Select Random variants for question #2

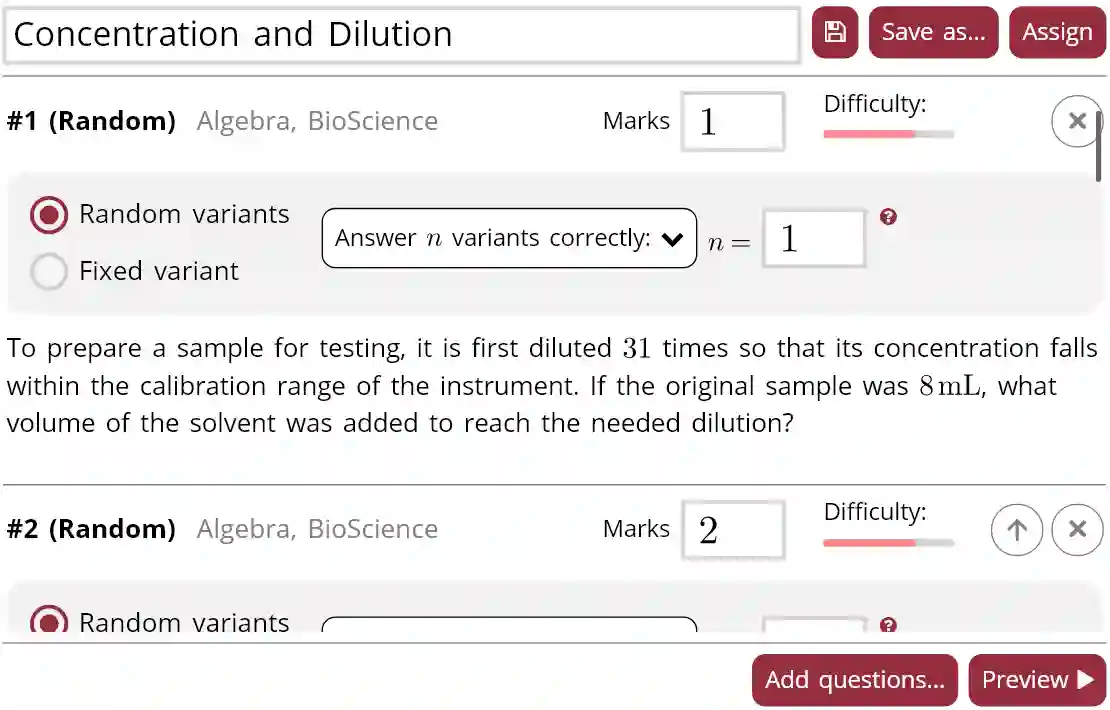point(49,623)
